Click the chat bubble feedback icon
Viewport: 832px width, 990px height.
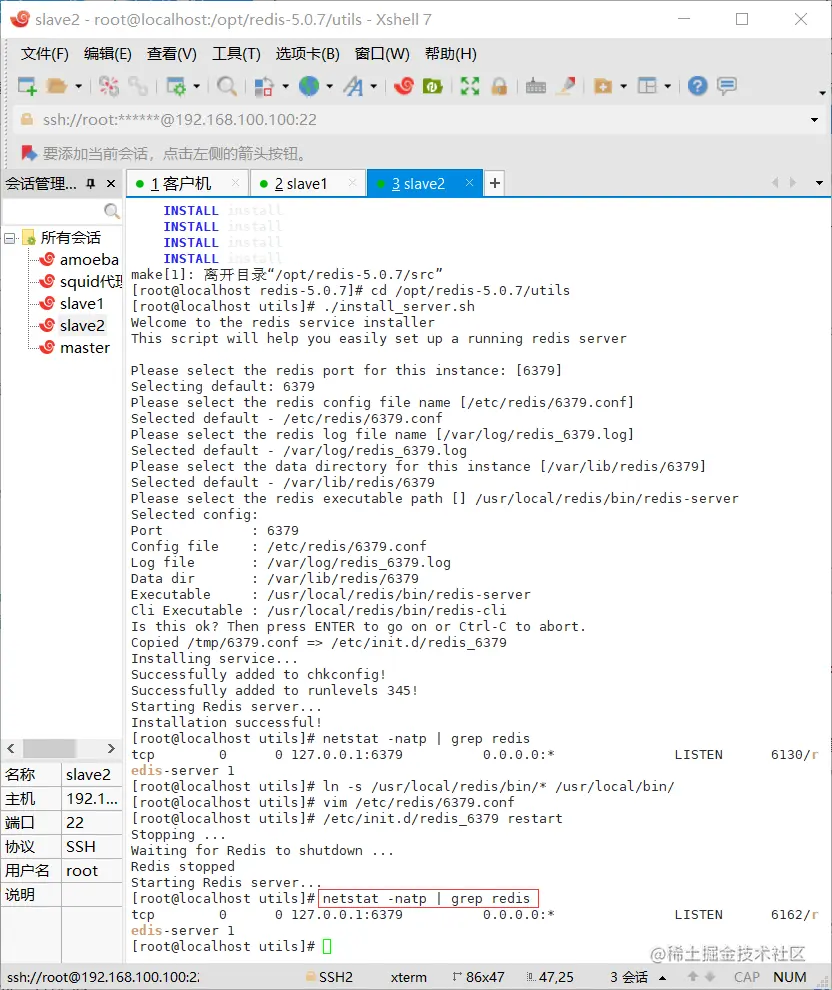tap(727, 86)
